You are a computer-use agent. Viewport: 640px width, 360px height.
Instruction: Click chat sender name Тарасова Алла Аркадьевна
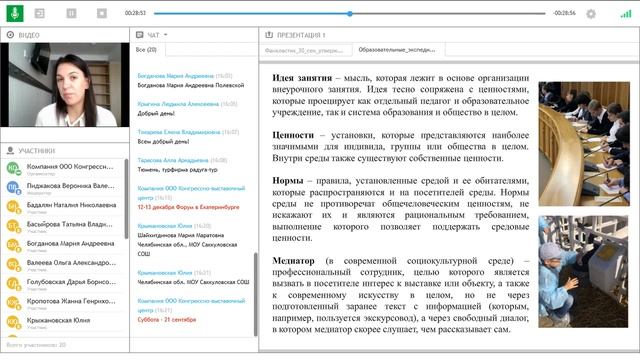173,160
